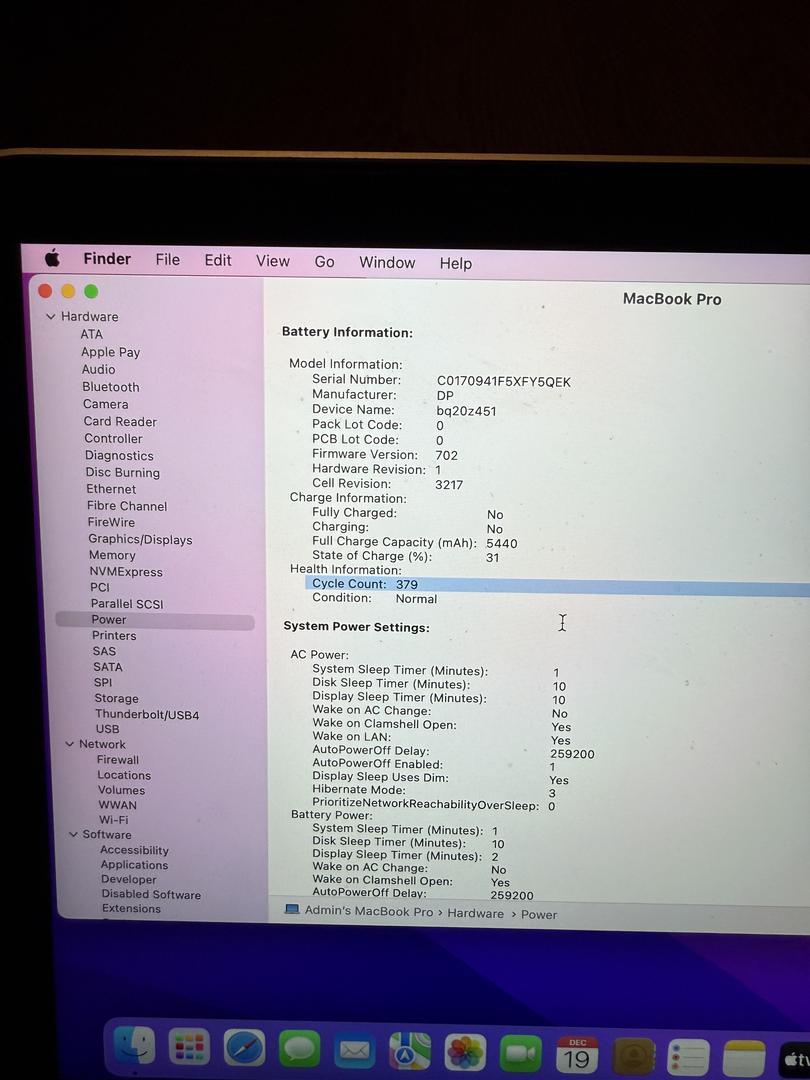Select Wi-Fi under Network

113,820
